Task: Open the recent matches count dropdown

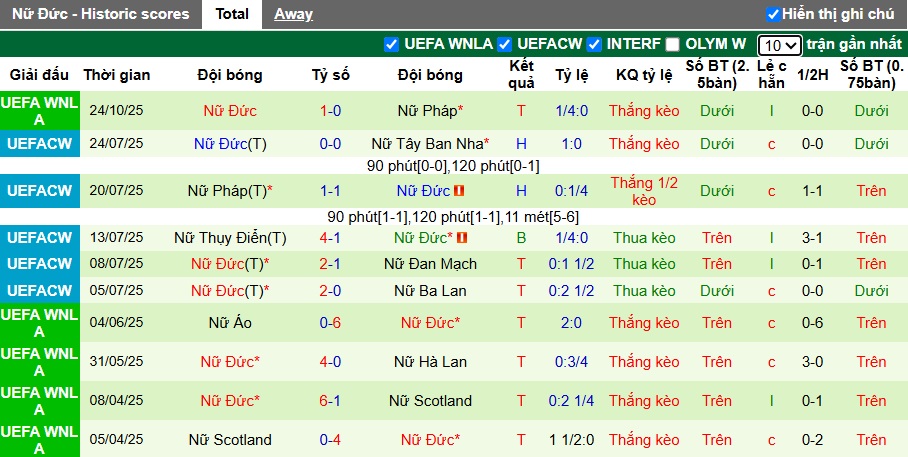Action: pos(779,45)
